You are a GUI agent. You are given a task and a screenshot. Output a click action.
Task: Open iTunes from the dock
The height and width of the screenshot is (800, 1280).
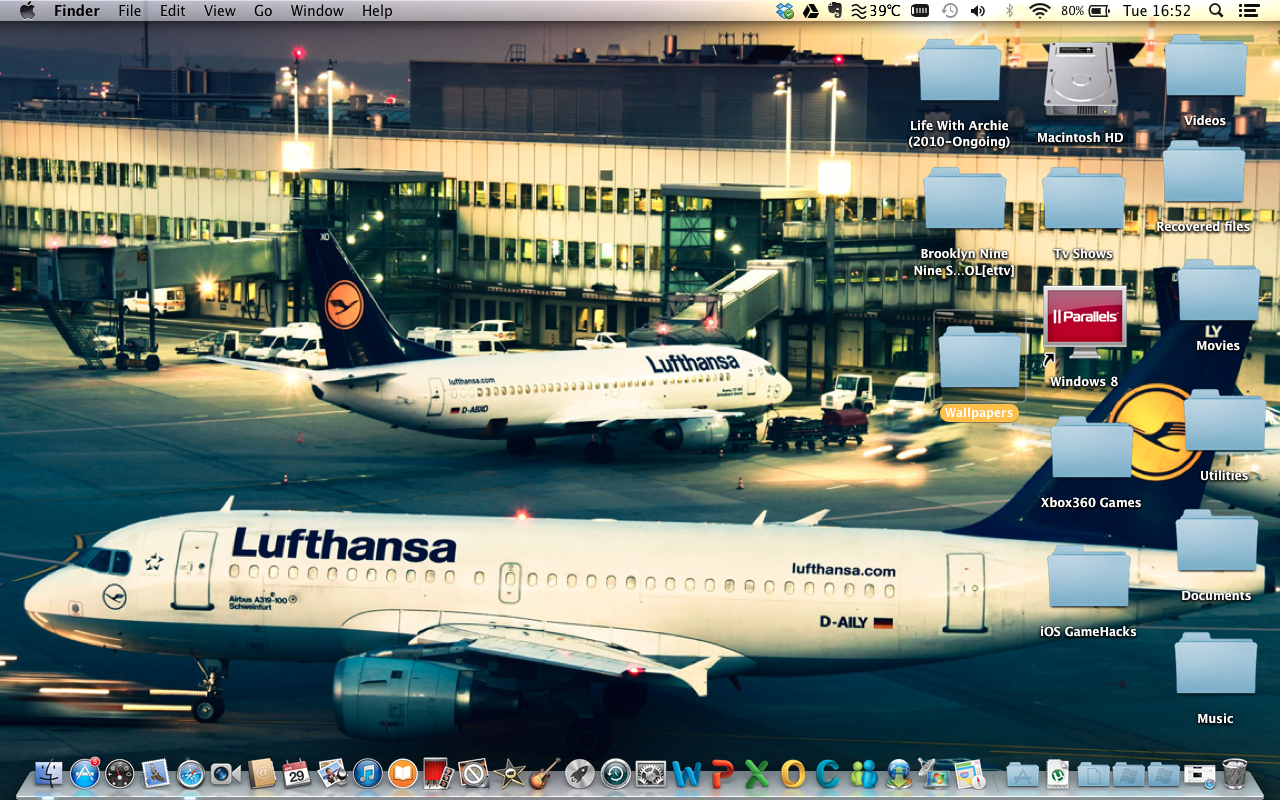[x=367, y=773]
